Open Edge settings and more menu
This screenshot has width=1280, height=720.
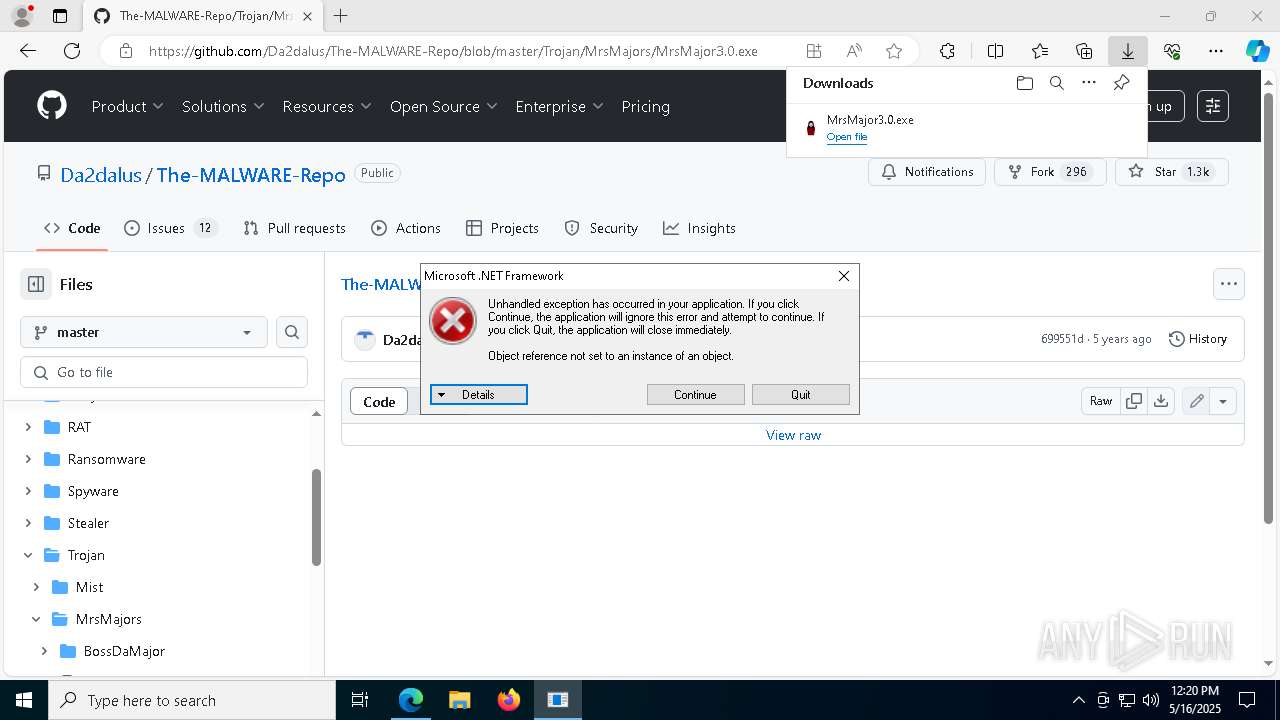coord(1216,51)
